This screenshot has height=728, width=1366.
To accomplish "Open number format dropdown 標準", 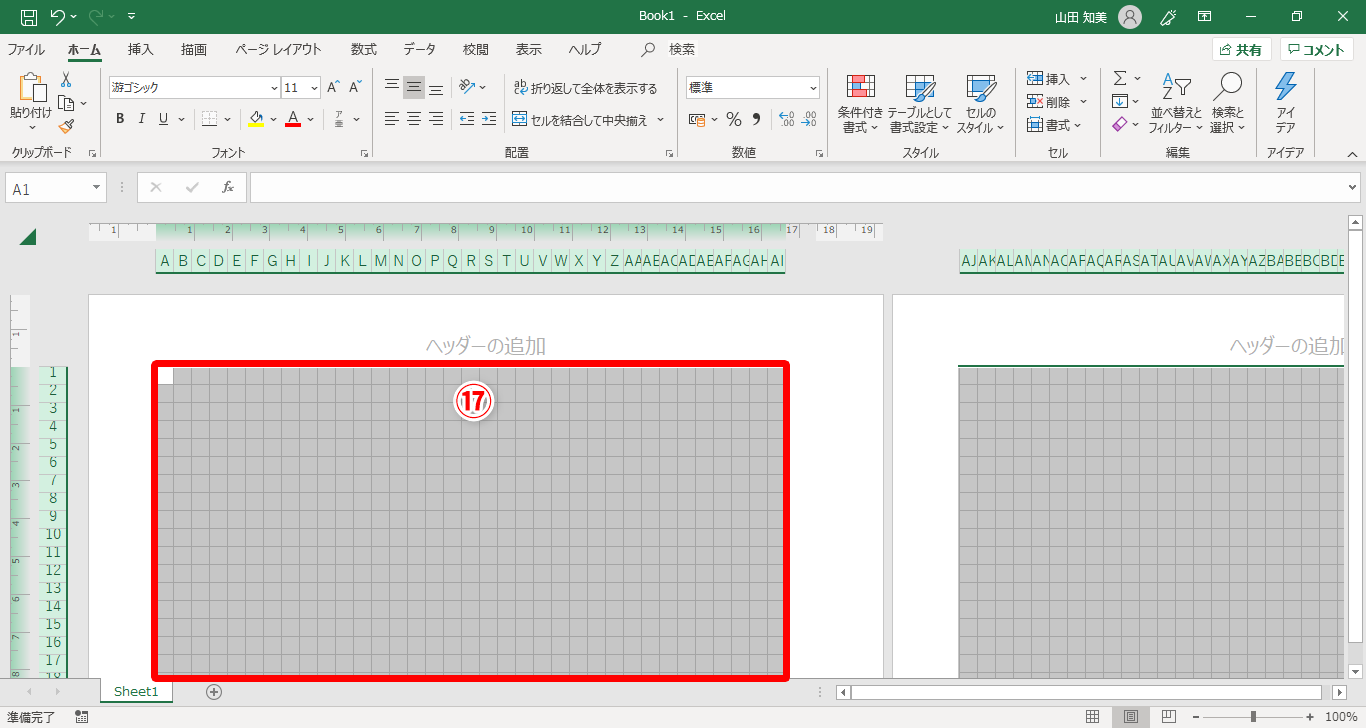I will (x=813, y=88).
